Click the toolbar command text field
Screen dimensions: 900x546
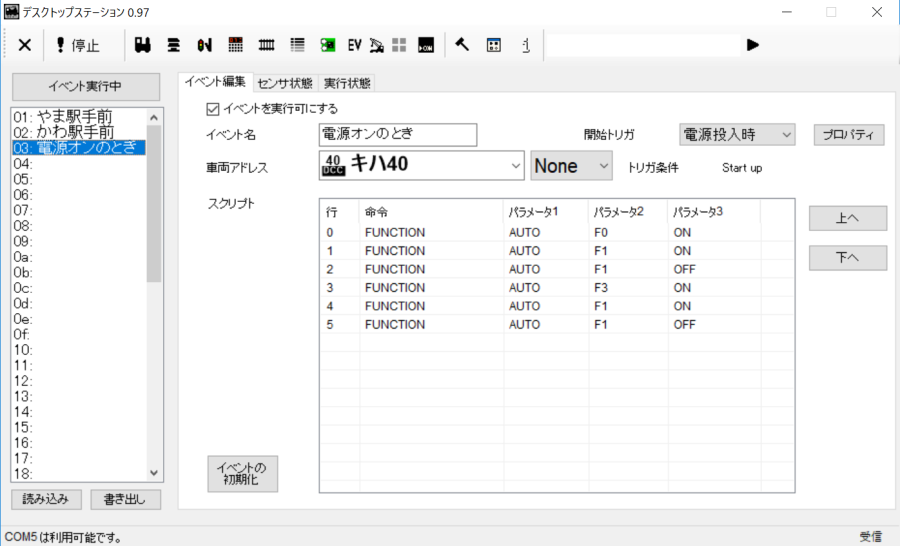643,45
